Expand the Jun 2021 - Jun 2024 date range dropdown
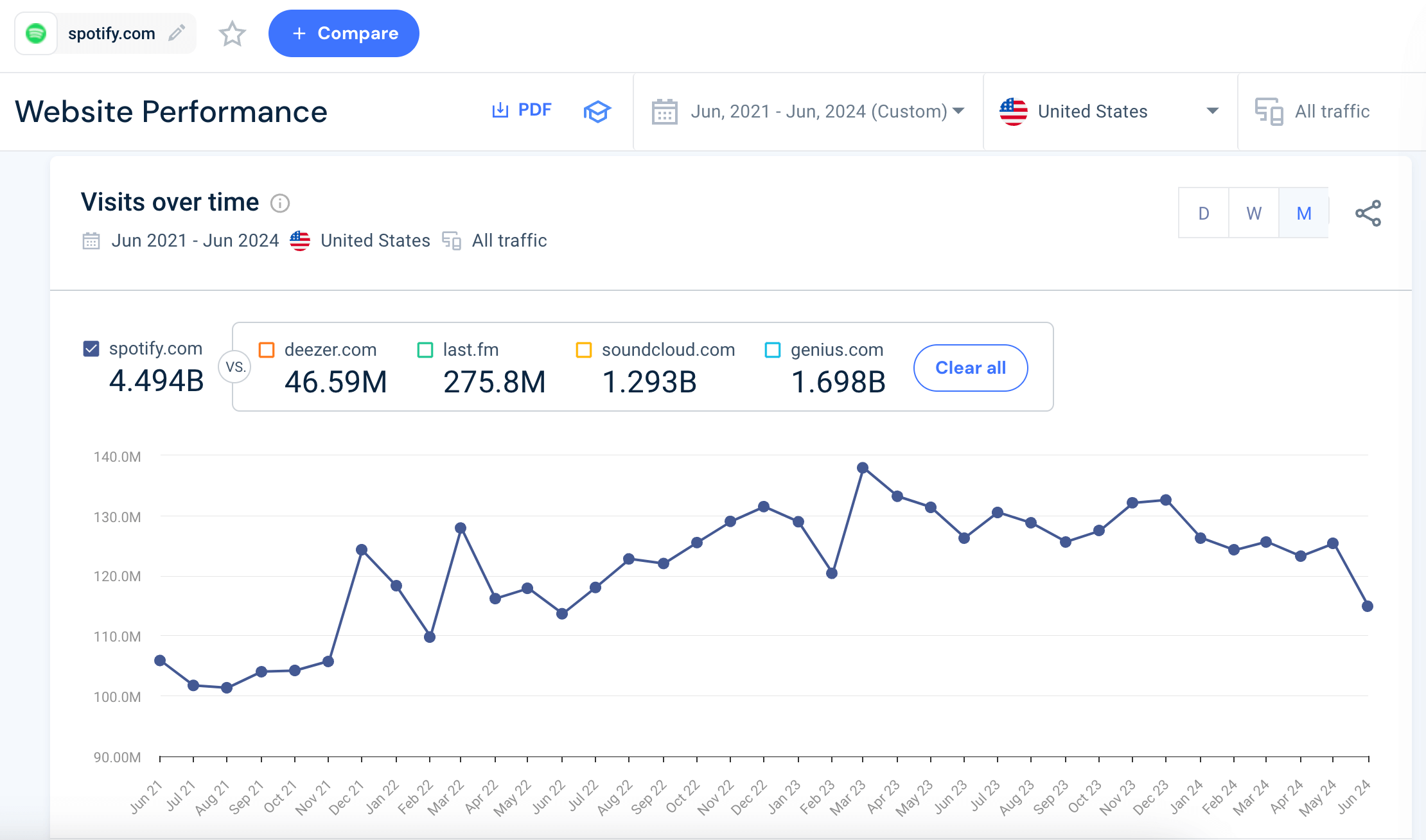Screen dimensions: 1426x840 [x=958, y=111]
